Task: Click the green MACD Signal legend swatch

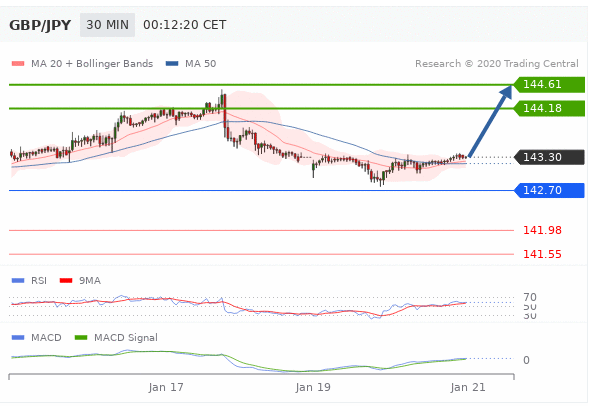Action: (x=81, y=337)
